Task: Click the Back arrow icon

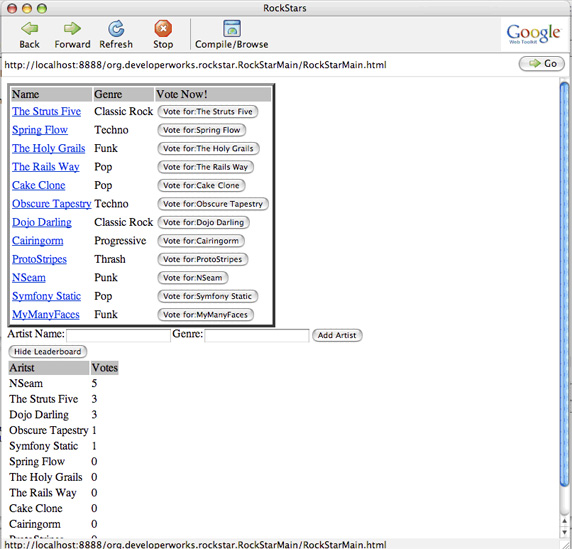Action: (29, 28)
